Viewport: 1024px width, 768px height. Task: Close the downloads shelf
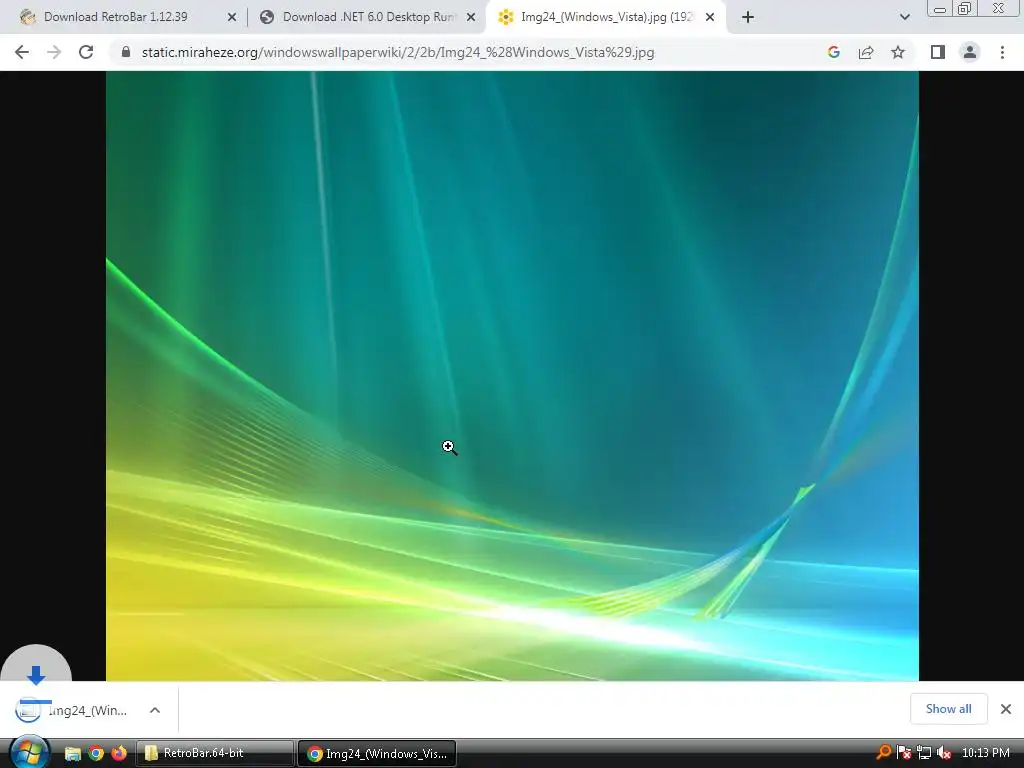tap(1006, 709)
